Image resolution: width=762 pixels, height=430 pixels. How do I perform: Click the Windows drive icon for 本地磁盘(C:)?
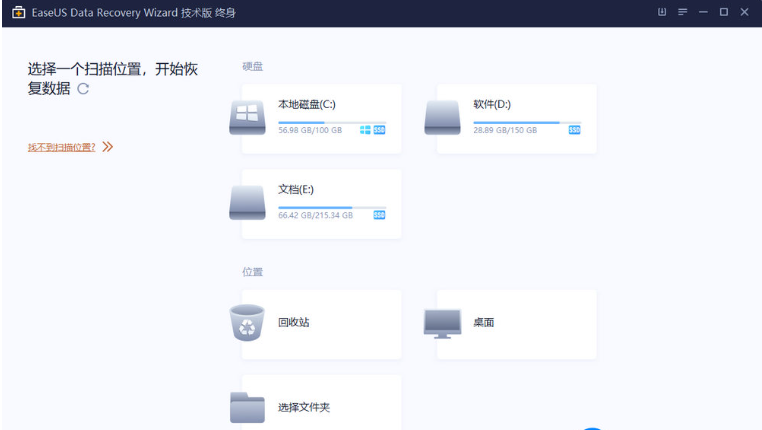(247, 117)
